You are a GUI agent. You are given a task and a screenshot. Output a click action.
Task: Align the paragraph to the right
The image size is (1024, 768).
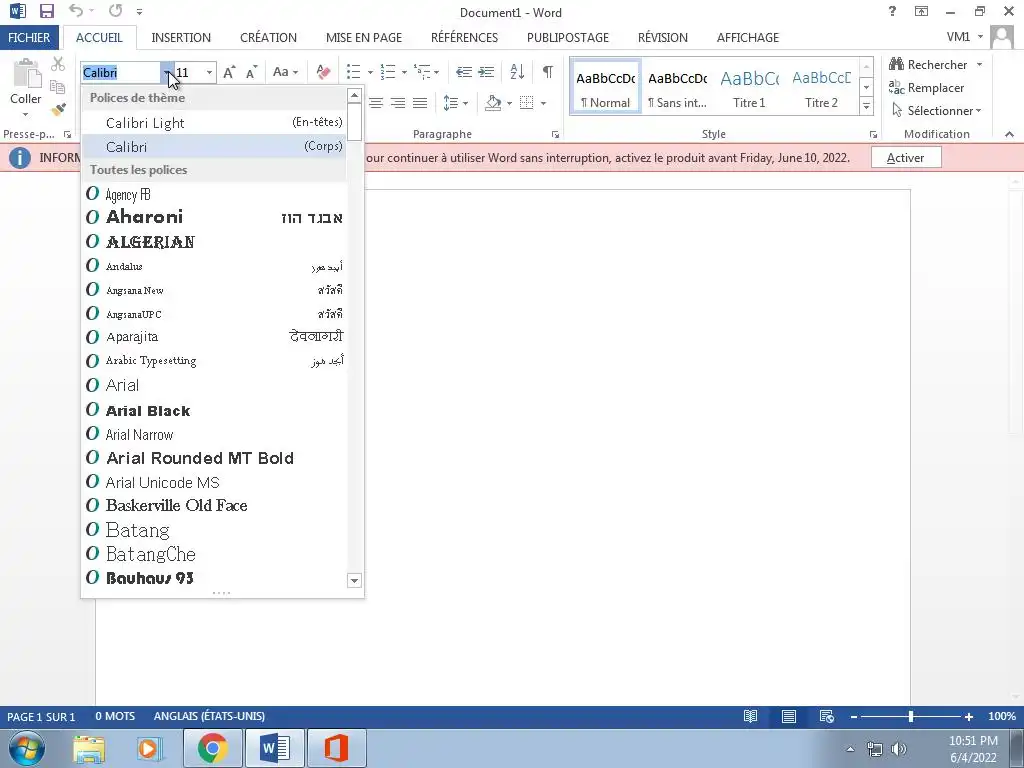coord(398,103)
